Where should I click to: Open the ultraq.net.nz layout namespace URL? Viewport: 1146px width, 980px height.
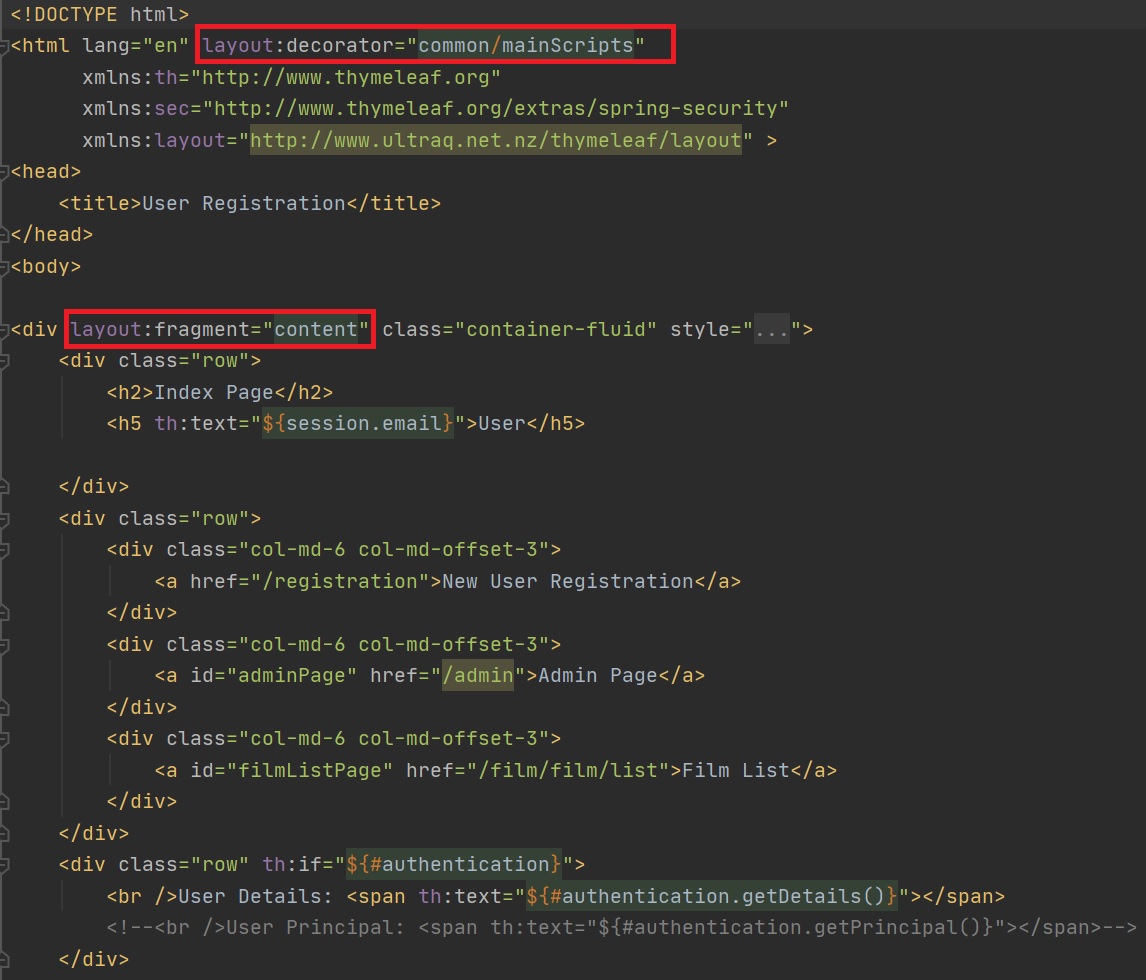496,140
